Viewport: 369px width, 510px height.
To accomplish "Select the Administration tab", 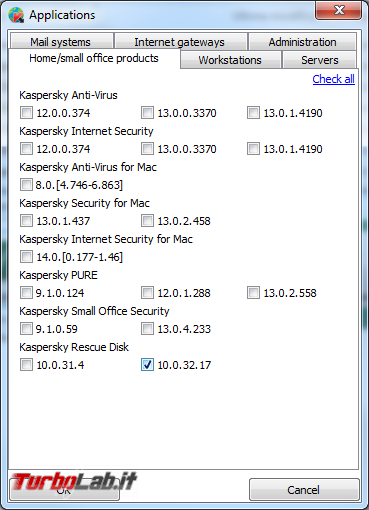I will click(302, 41).
